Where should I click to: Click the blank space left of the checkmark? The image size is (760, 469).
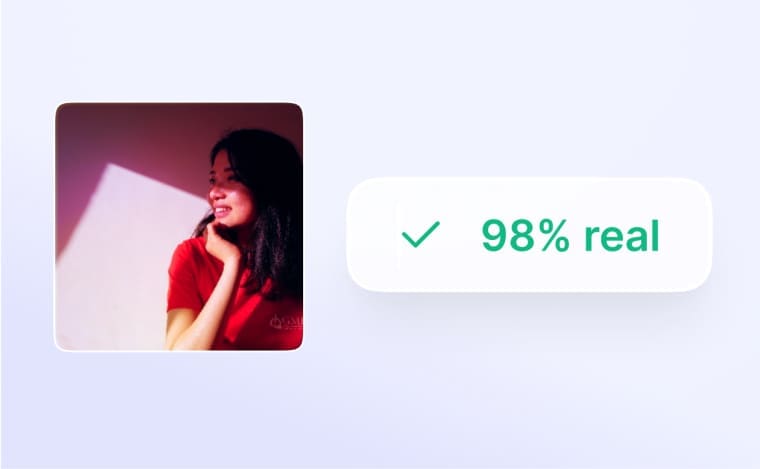click(x=373, y=234)
